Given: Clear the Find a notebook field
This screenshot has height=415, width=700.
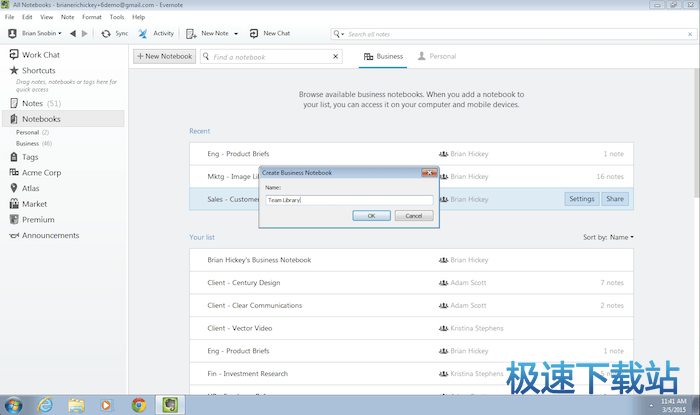Looking at the screenshot, I should 335,57.
